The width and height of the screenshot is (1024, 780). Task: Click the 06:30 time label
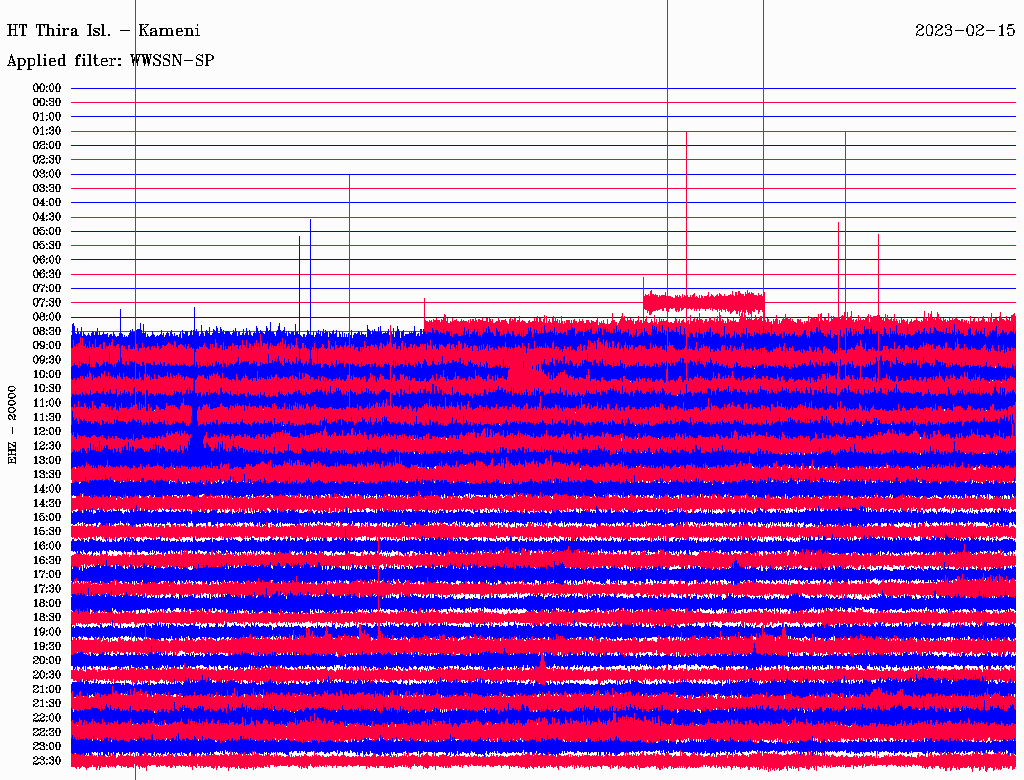click(47, 274)
